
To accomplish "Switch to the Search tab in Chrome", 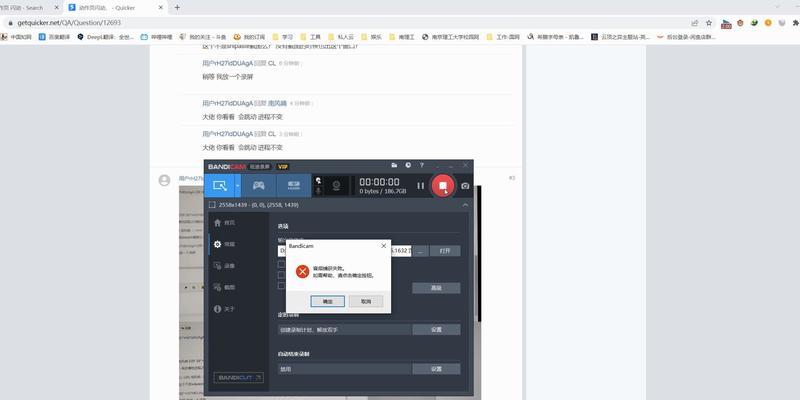I will pyautogui.click(x=28, y=8).
